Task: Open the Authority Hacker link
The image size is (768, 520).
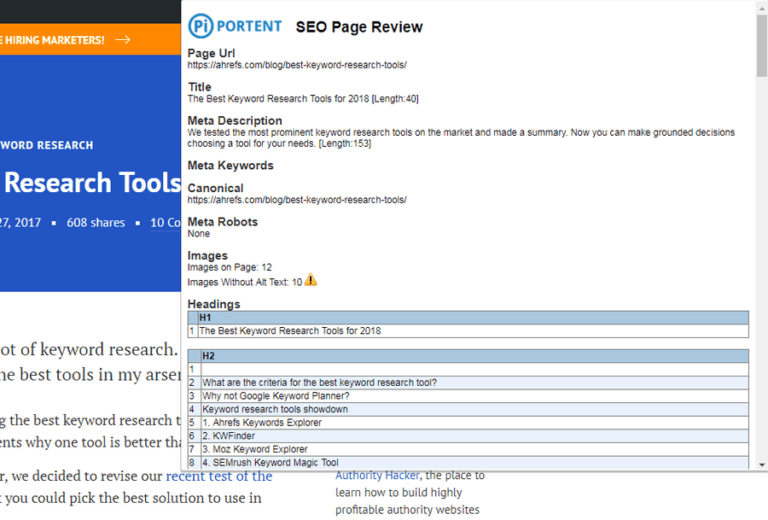Action: pos(378,475)
